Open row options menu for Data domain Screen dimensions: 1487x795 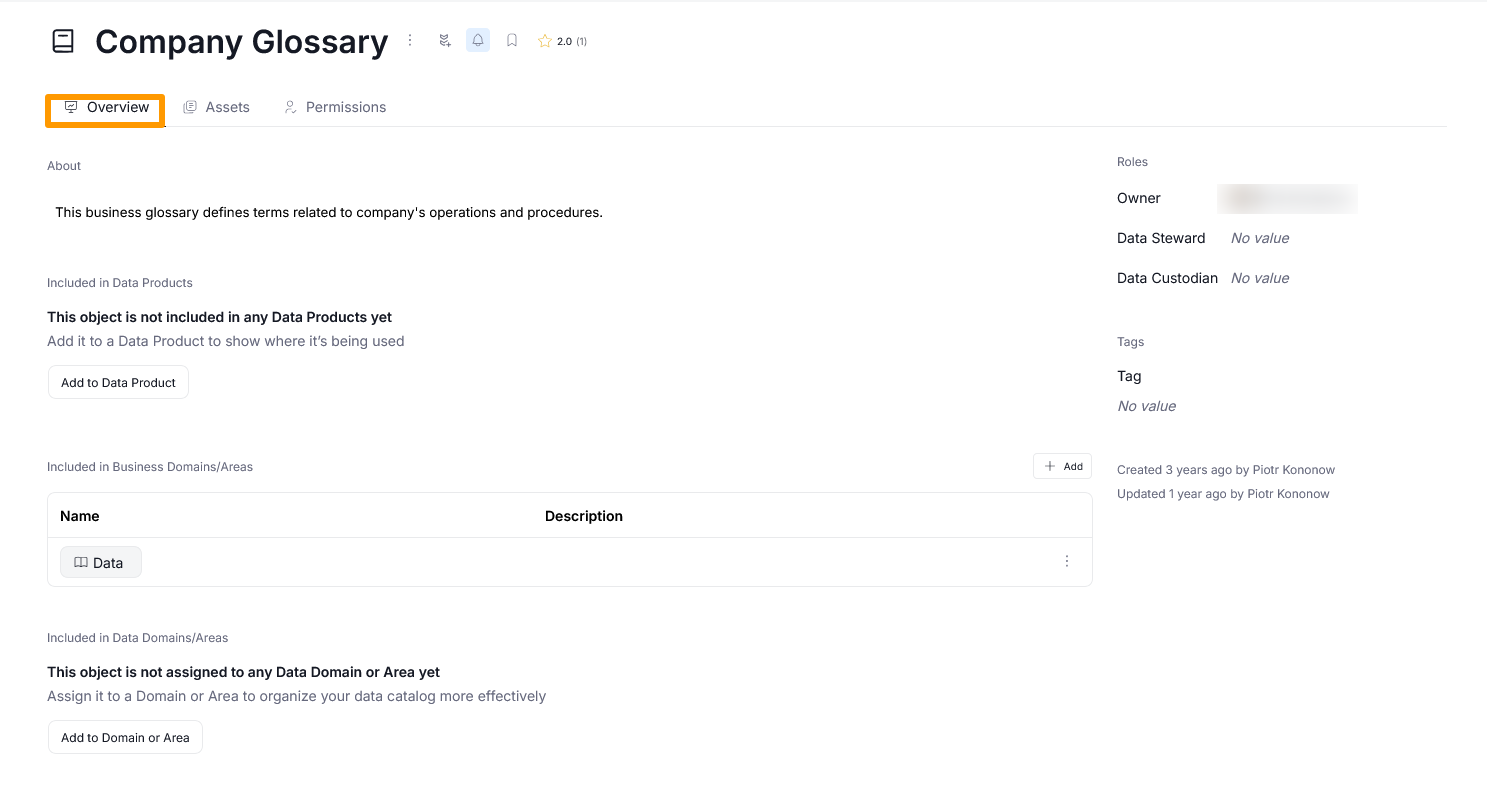click(x=1067, y=562)
